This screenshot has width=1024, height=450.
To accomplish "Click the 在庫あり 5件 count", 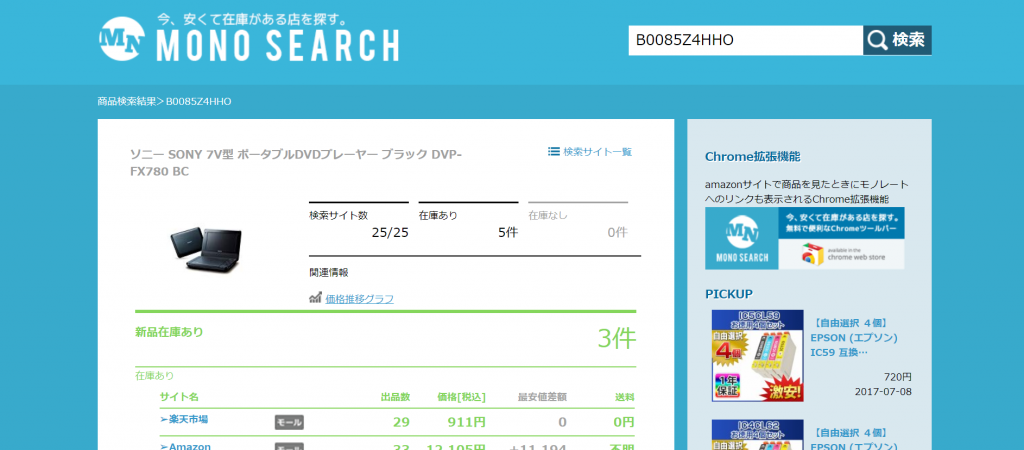I will click(x=507, y=232).
